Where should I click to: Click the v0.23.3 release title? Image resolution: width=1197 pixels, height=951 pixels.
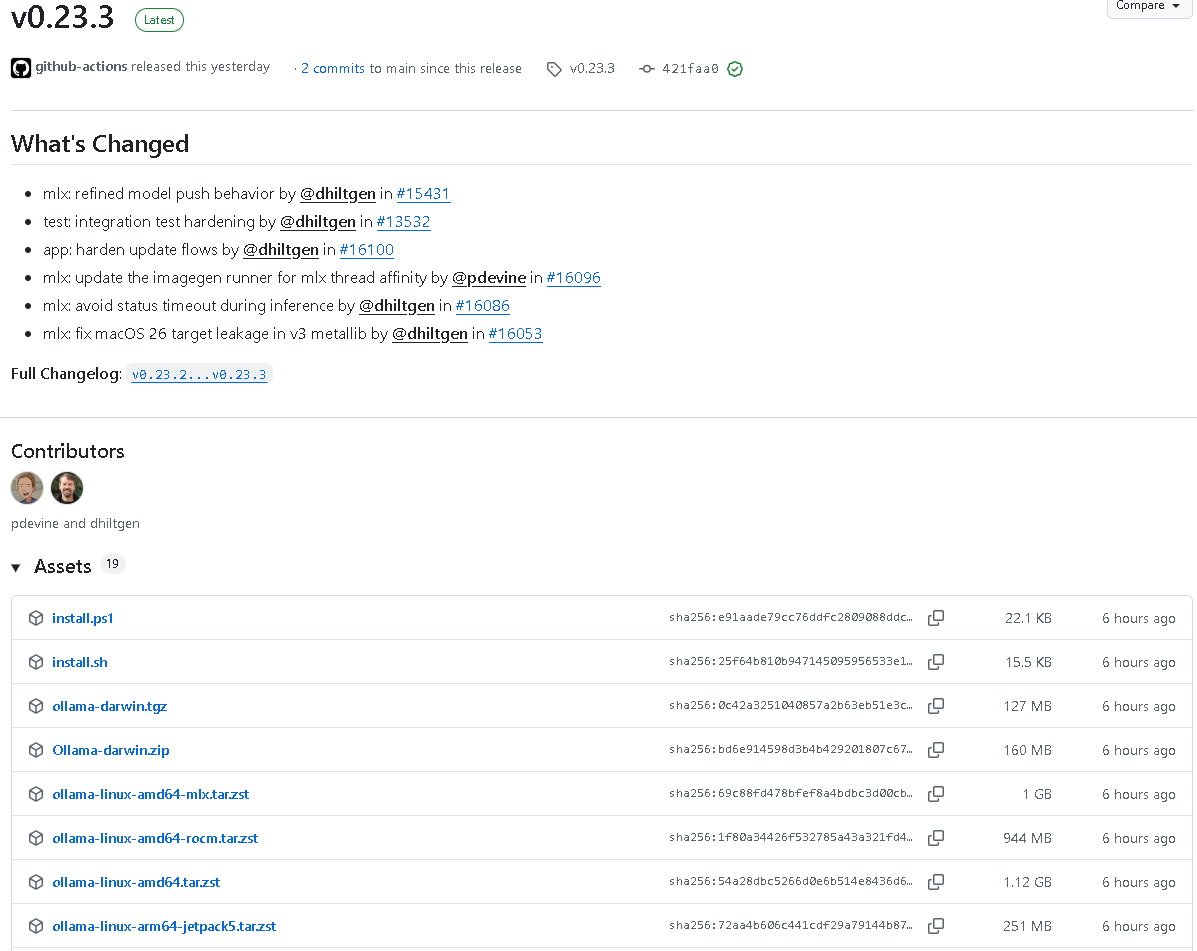pyautogui.click(x=63, y=17)
